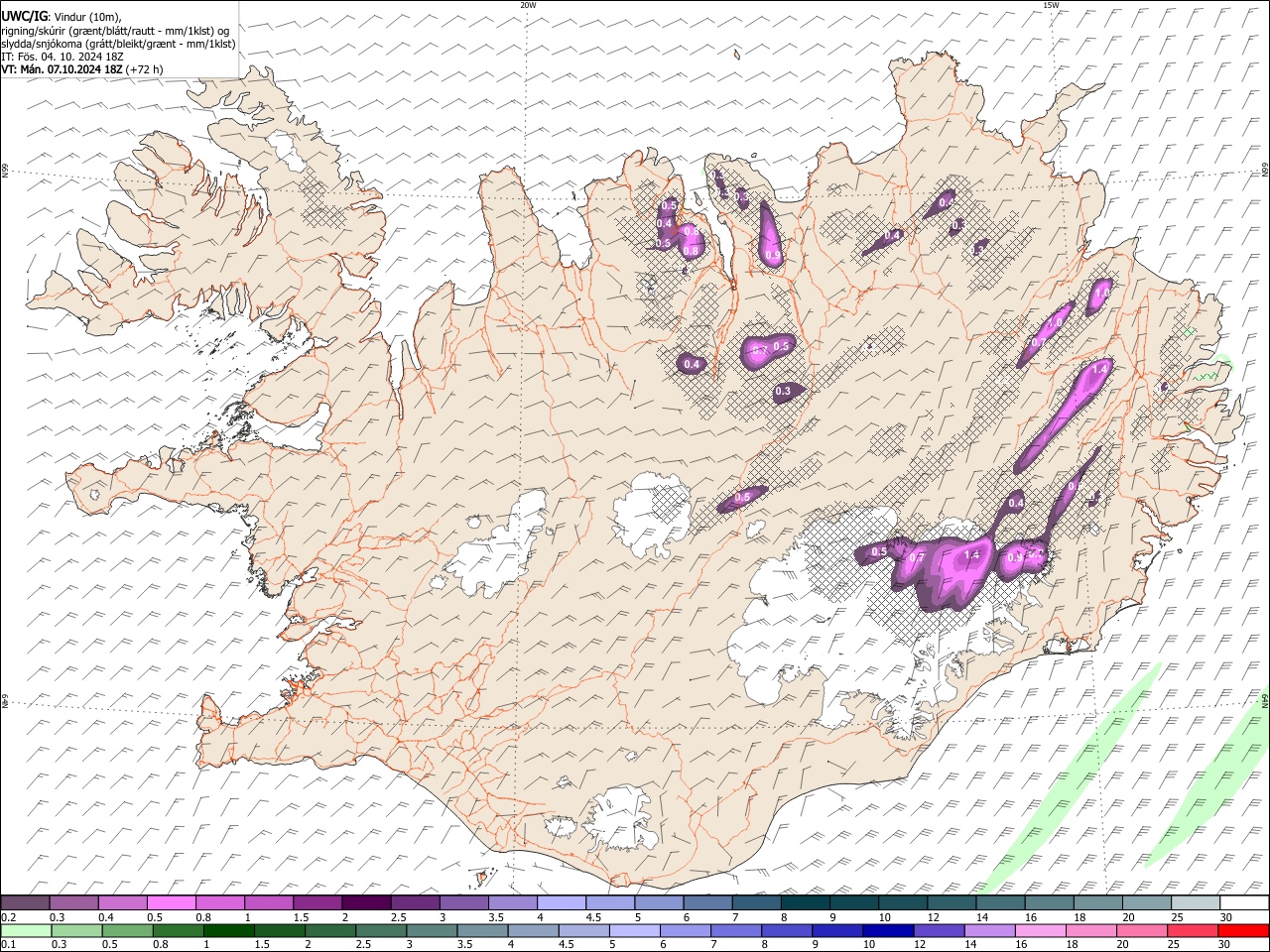This screenshot has width=1270, height=952.
Task: Select the lavender 14 swatch in lower legend
Action: (x=989, y=930)
